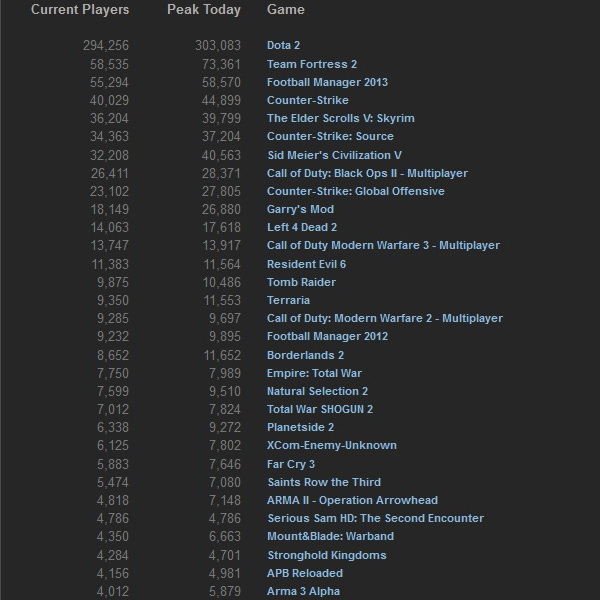
Task: Open the Resident Evil 6 entry
Action: [x=306, y=264]
